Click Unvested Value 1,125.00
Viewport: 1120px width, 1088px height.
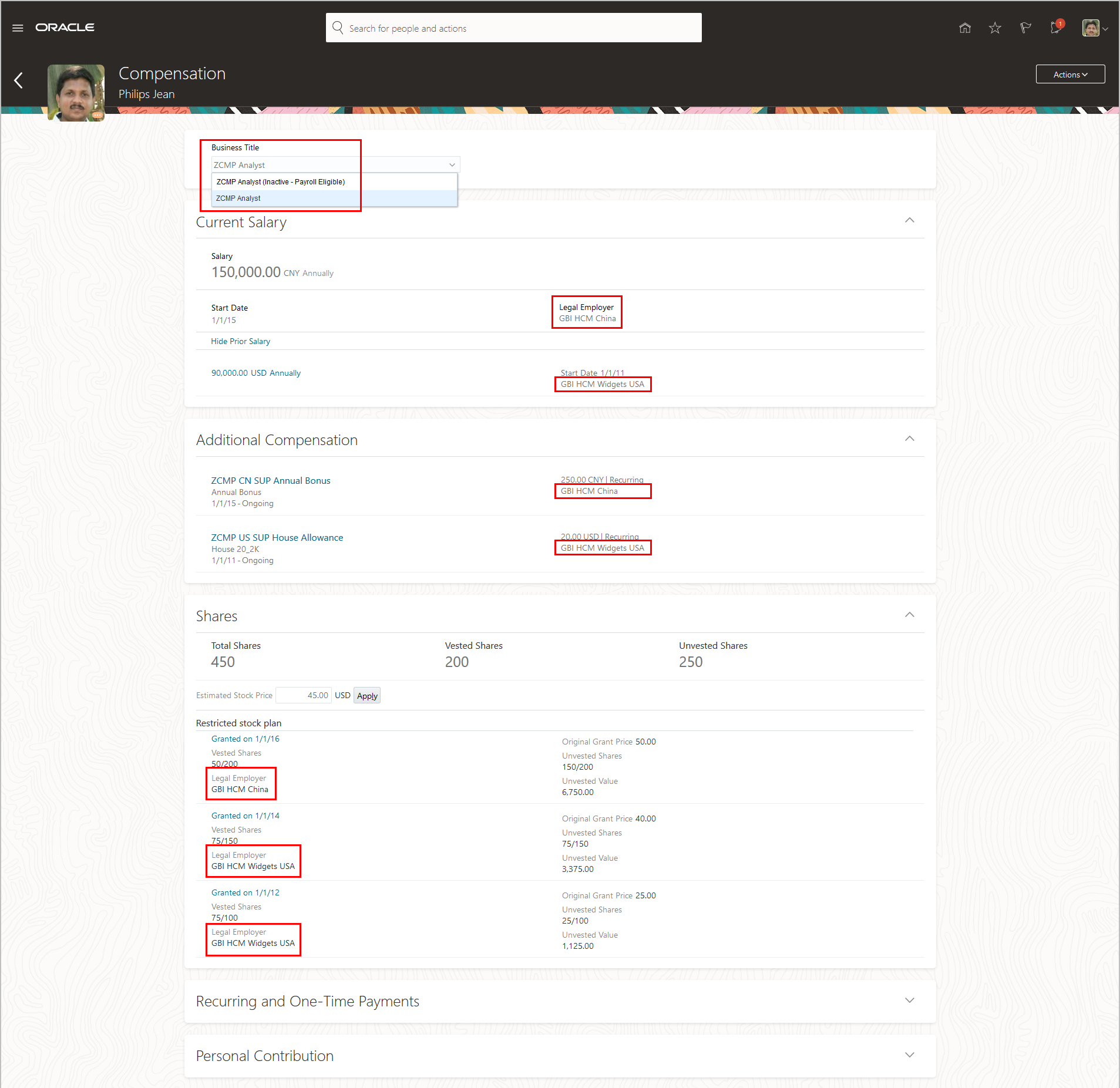click(578, 946)
